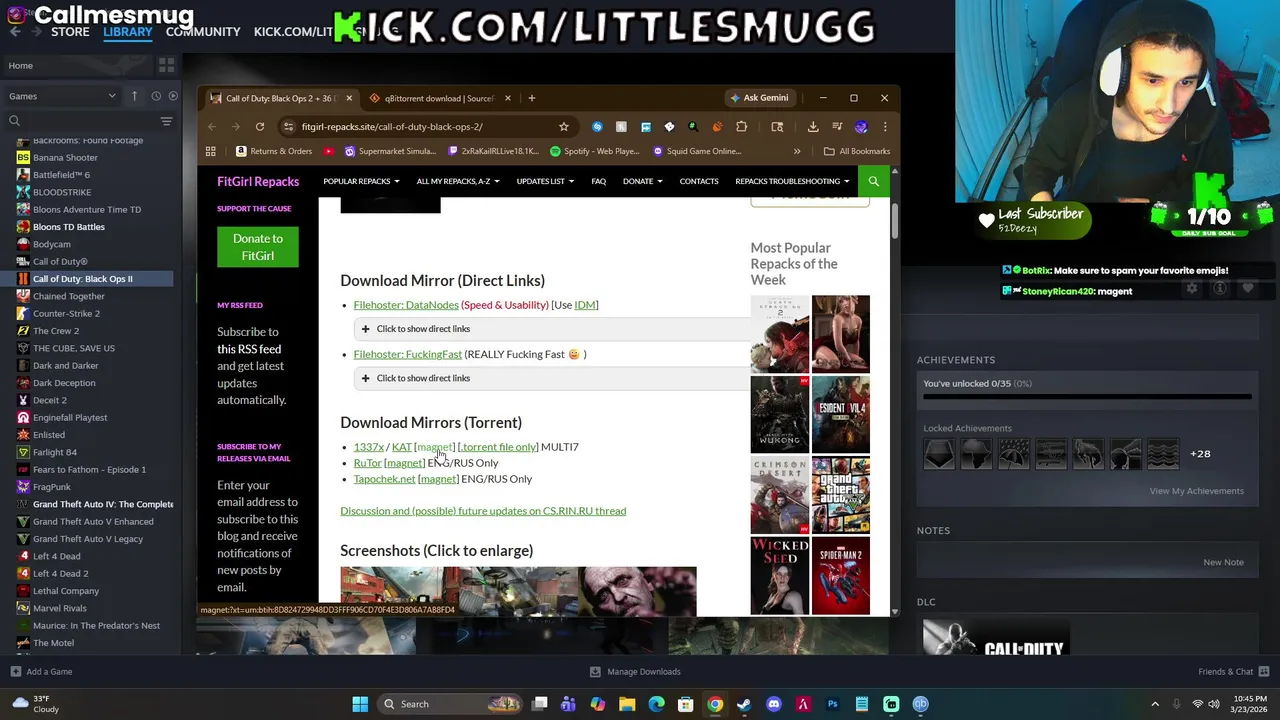Go to Steam Community tab

203,32
